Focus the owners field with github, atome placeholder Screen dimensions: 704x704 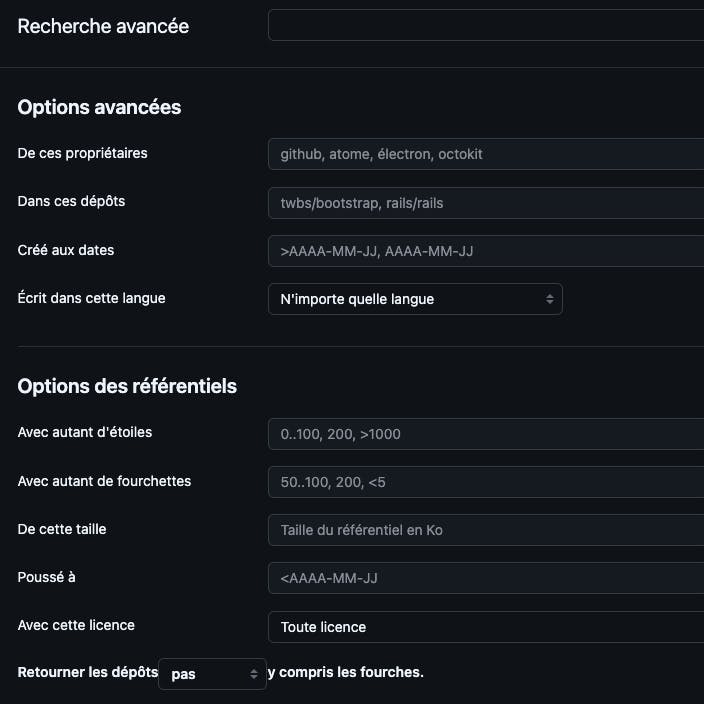click(485, 154)
